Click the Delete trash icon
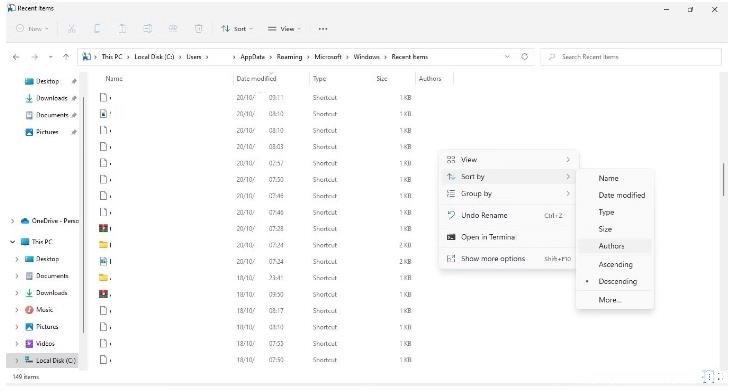This screenshot has height=392, width=738. pos(199,29)
